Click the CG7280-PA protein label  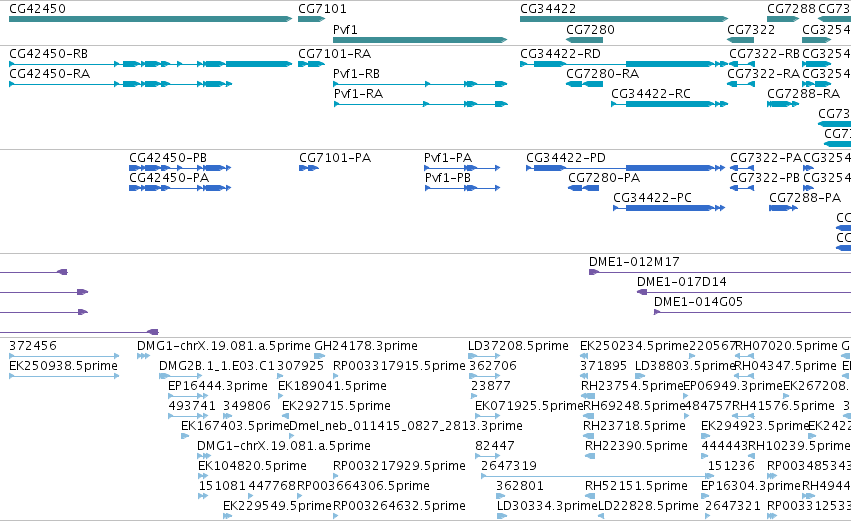tap(604, 178)
